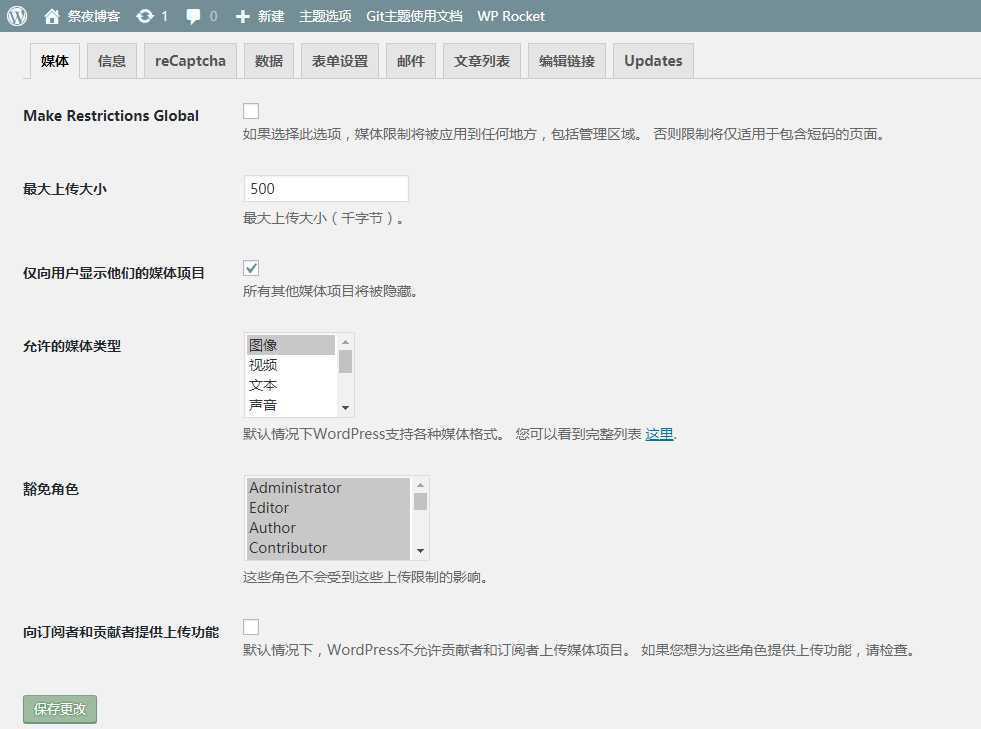Open 祭夜博客 site name link

[94, 16]
